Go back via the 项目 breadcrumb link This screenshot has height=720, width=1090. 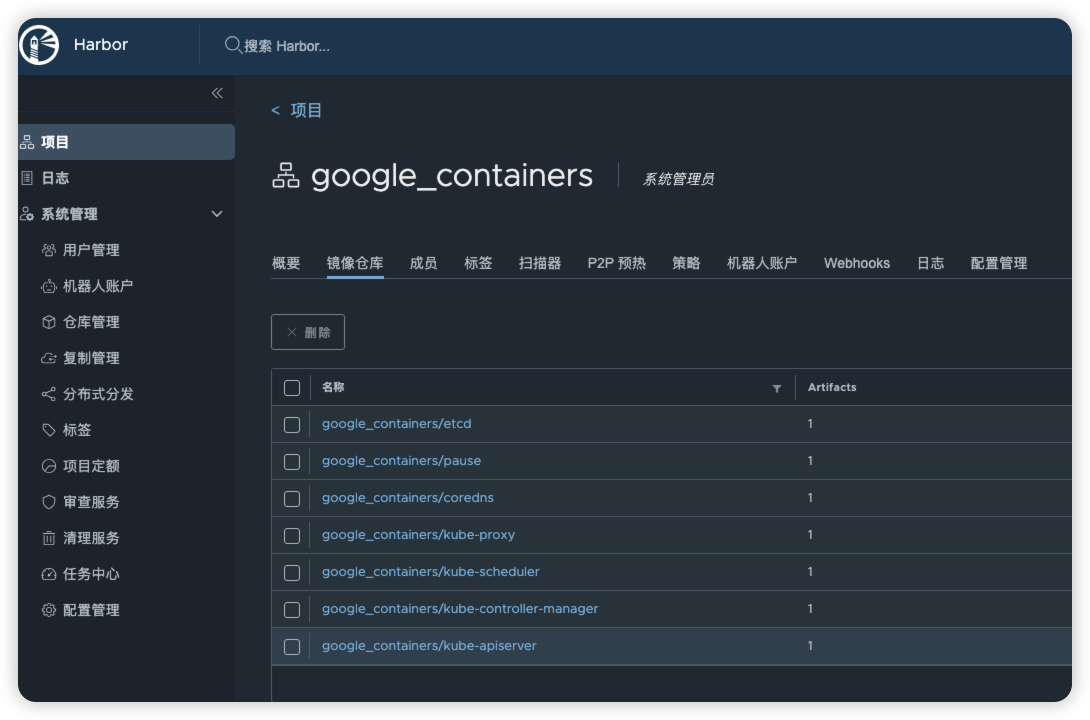[x=306, y=111]
